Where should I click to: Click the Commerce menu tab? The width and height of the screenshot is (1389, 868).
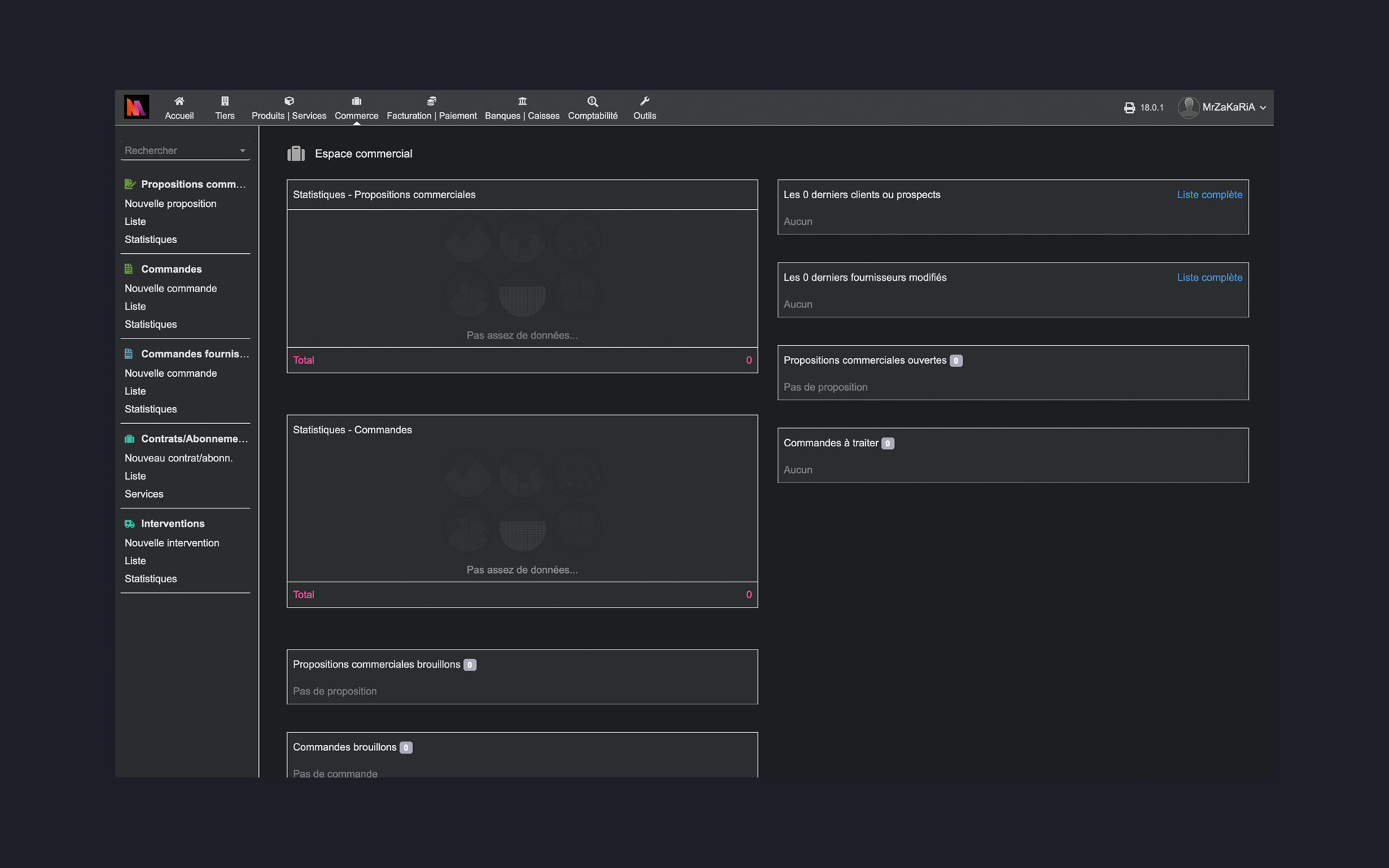356,109
